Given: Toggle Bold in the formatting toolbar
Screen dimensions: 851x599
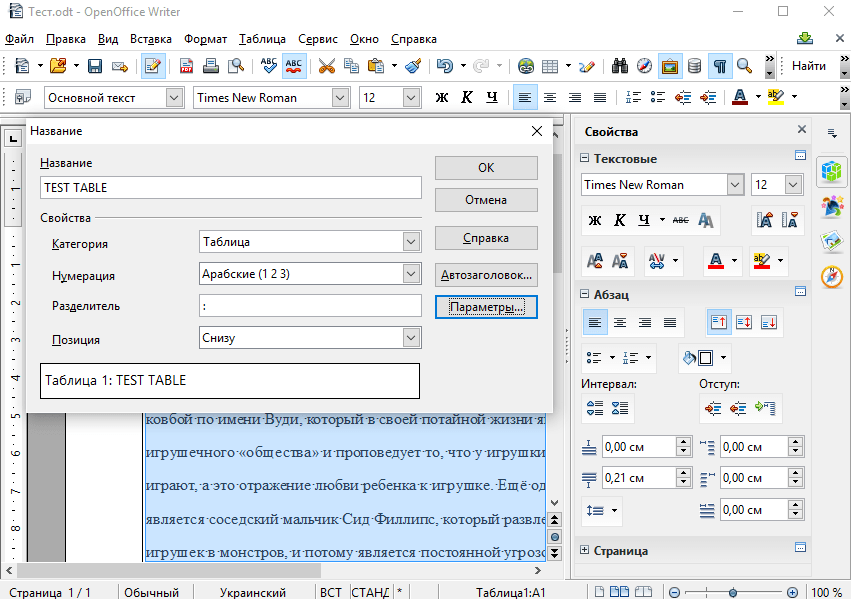Looking at the screenshot, I should pos(442,97).
